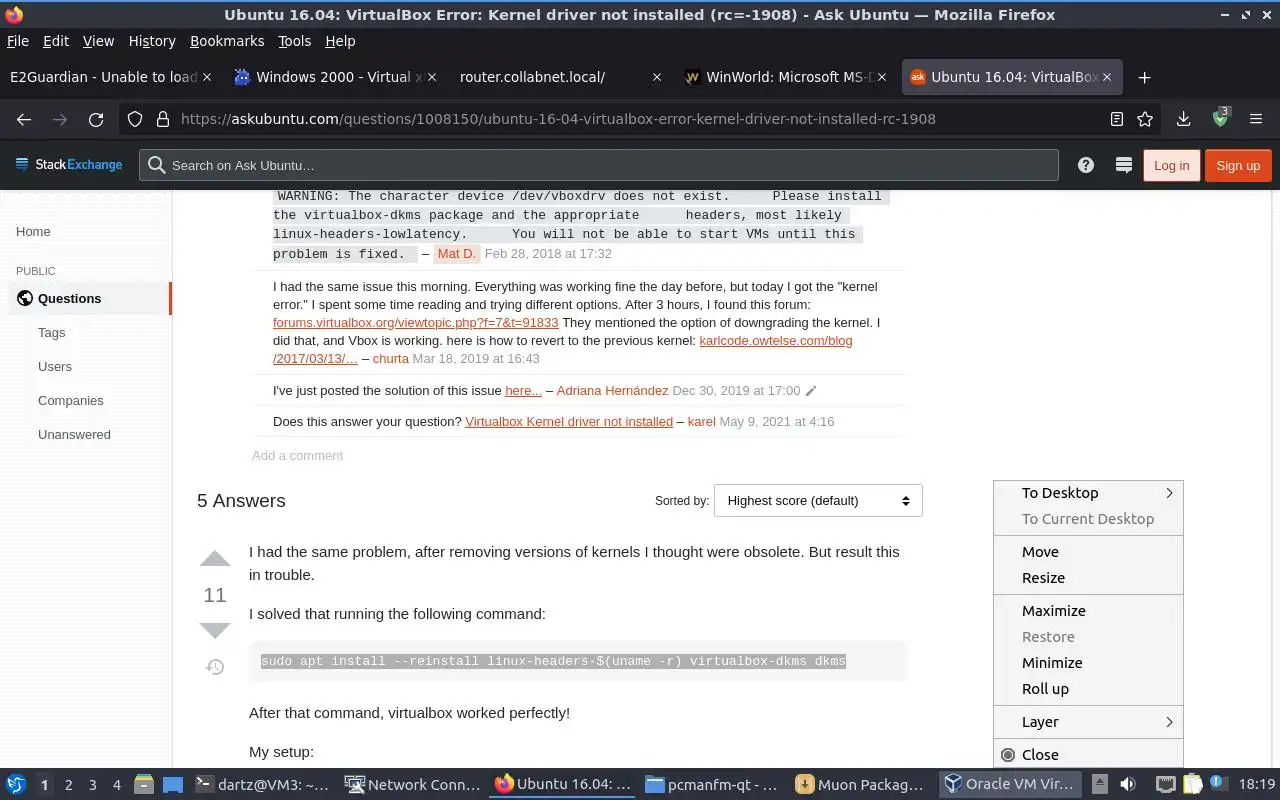
Task: Show activity history of first answer
Action: [215, 667]
